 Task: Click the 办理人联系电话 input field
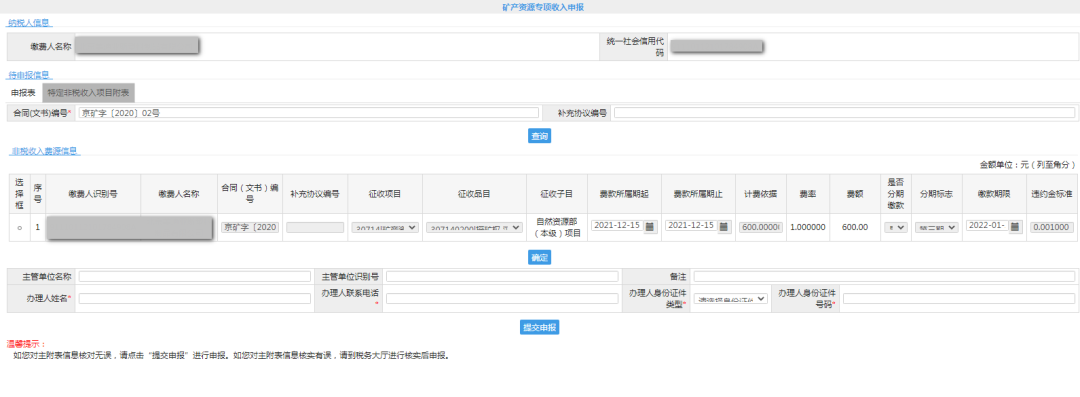[x=502, y=298]
